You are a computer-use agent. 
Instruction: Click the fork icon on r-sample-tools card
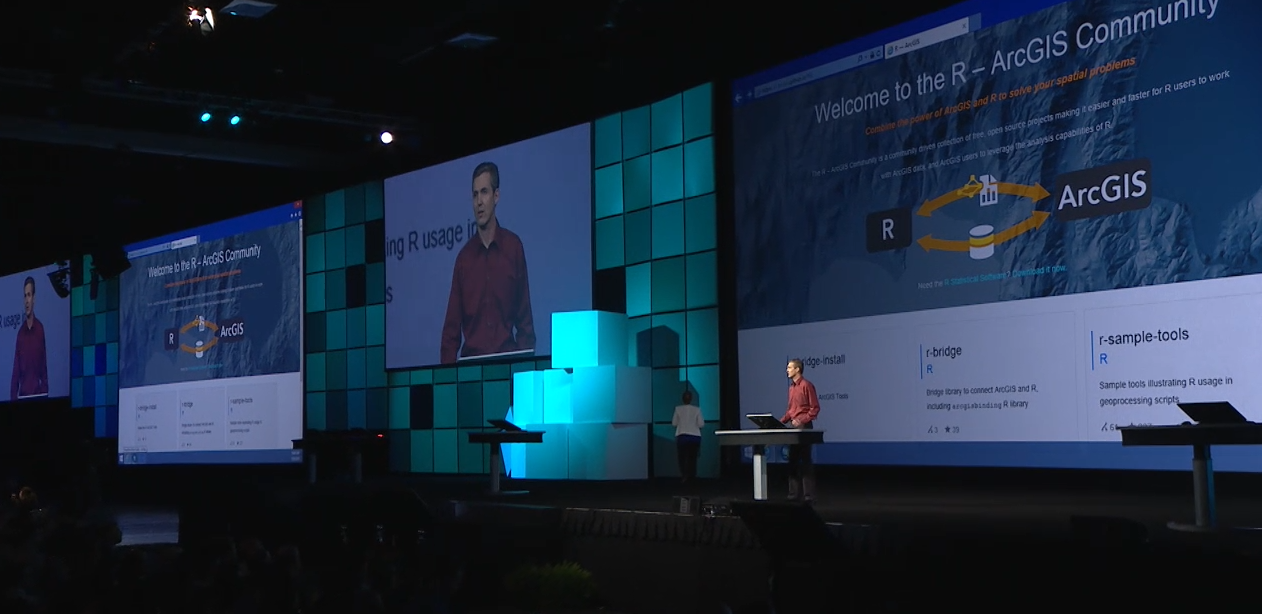[x=1103, y=428]
